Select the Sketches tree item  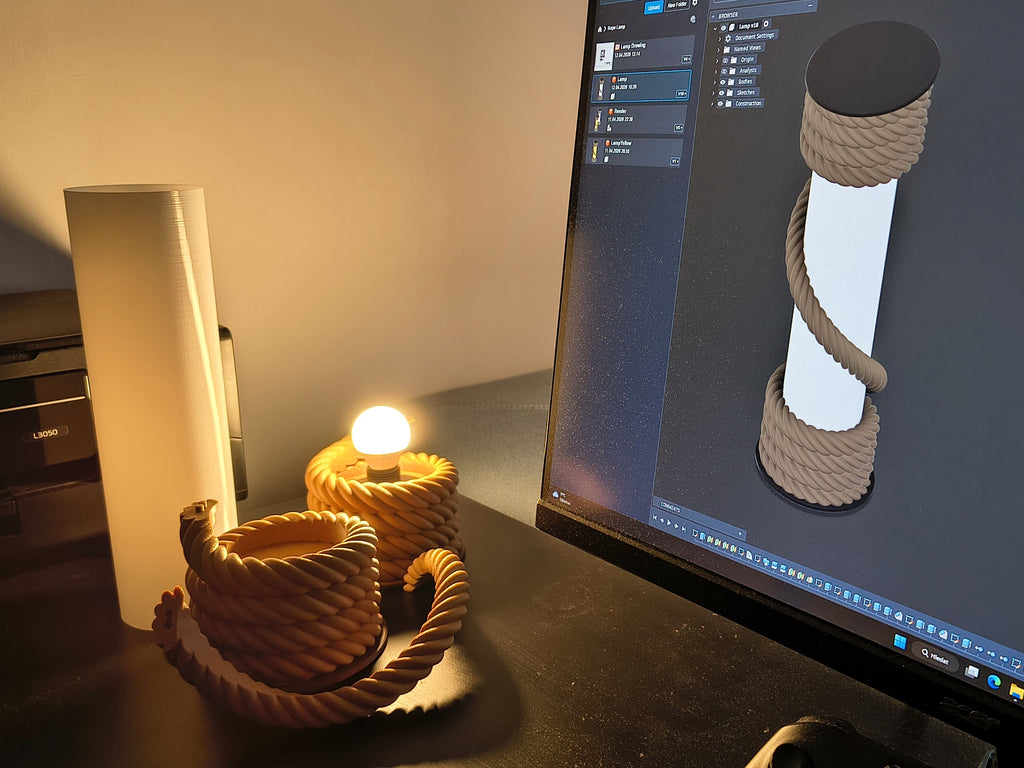click(746, 93)
